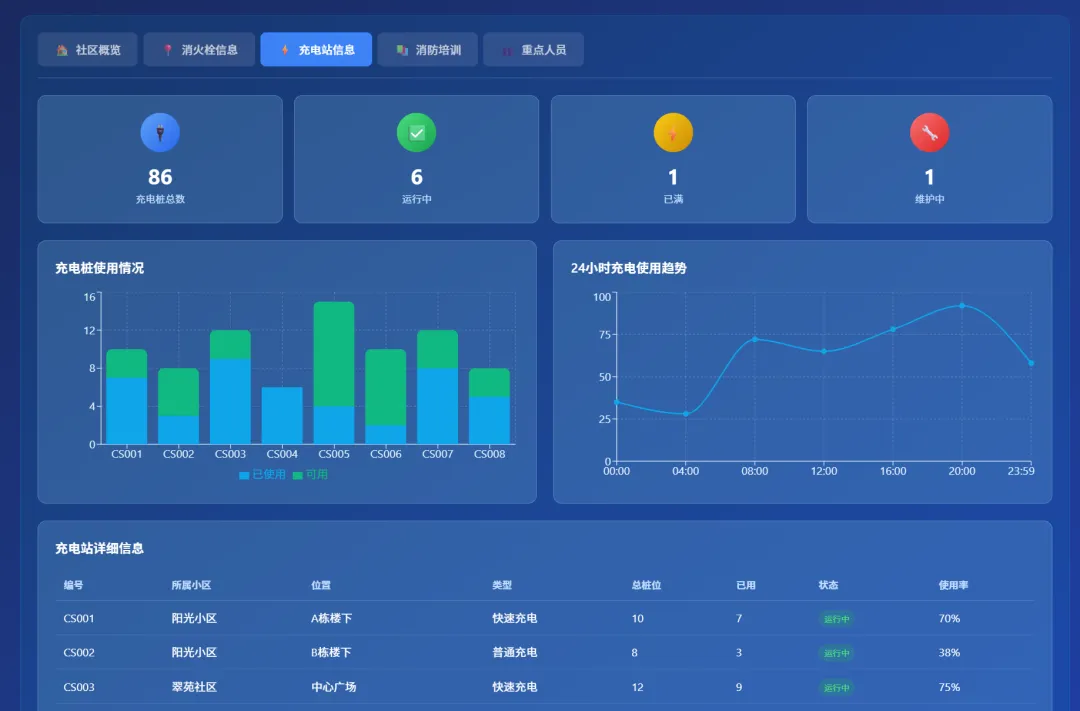Click the 70% usage rate cell
Image resolution: width=1080 pixels, height=711 pixels.
pos(949,619)
